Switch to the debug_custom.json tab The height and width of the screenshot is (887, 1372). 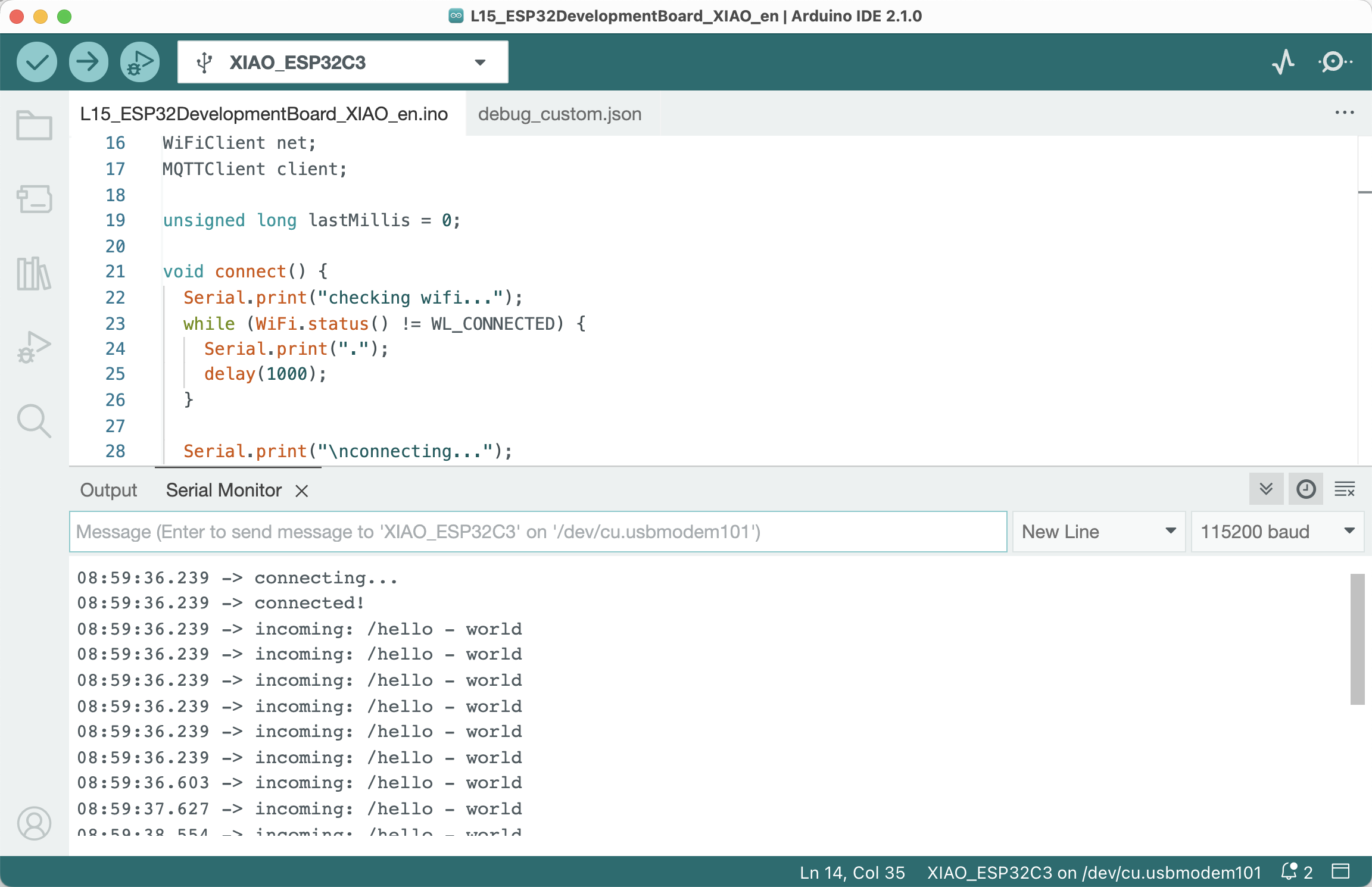coord(560,114)
